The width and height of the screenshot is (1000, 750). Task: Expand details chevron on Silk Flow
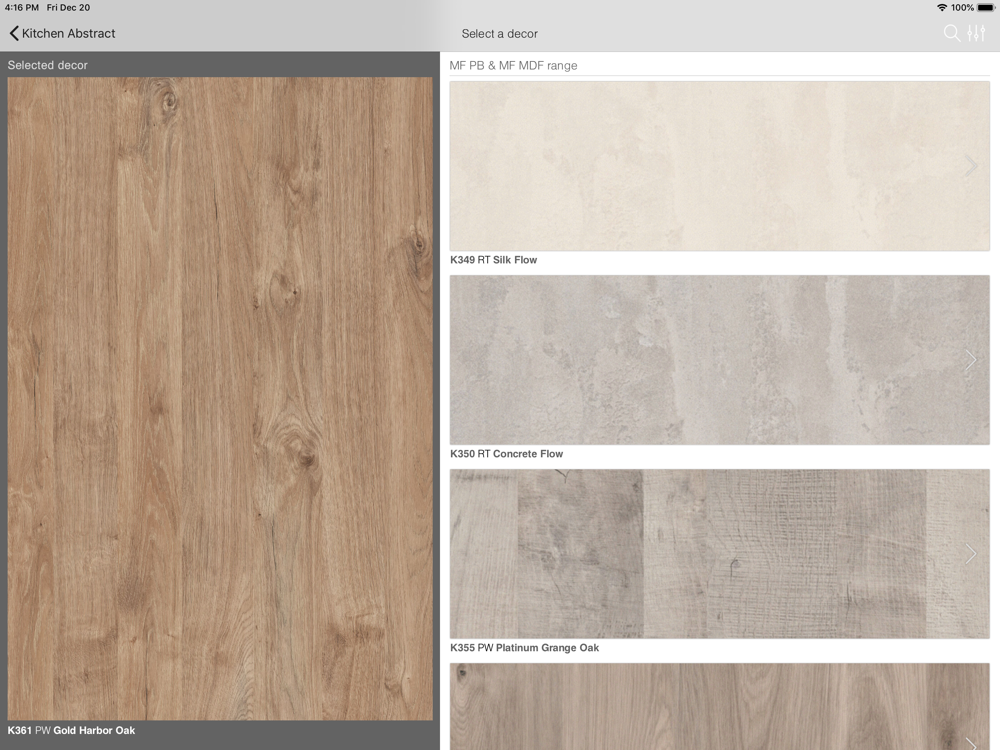(971, 166)
